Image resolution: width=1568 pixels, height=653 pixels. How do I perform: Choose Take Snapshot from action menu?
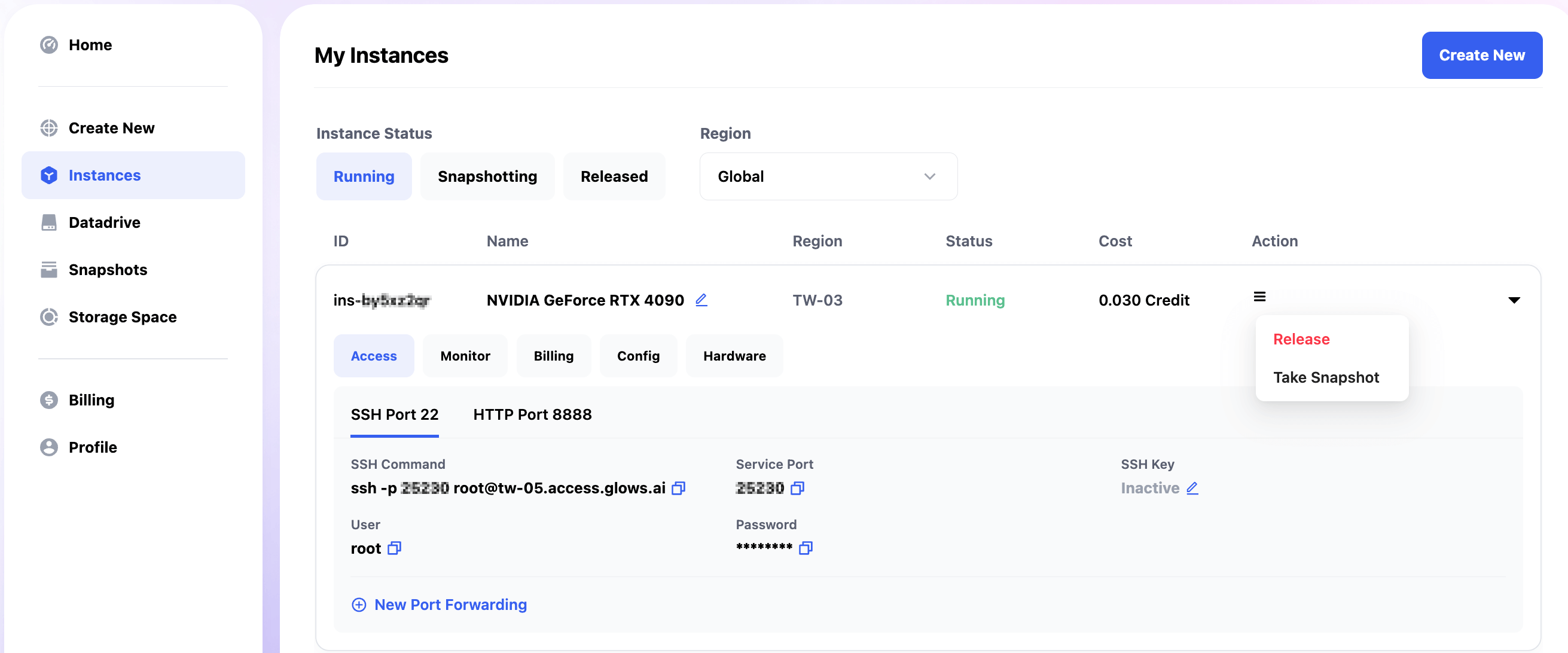1326,377
